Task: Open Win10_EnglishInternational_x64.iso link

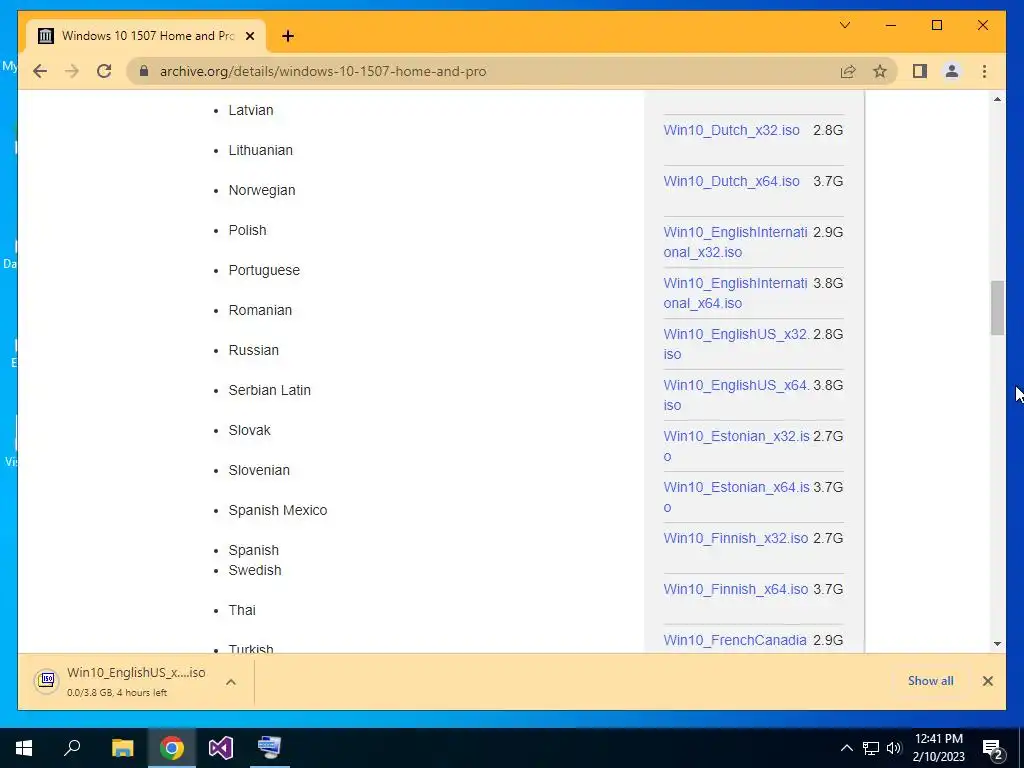Action: [x=735, y=293]
